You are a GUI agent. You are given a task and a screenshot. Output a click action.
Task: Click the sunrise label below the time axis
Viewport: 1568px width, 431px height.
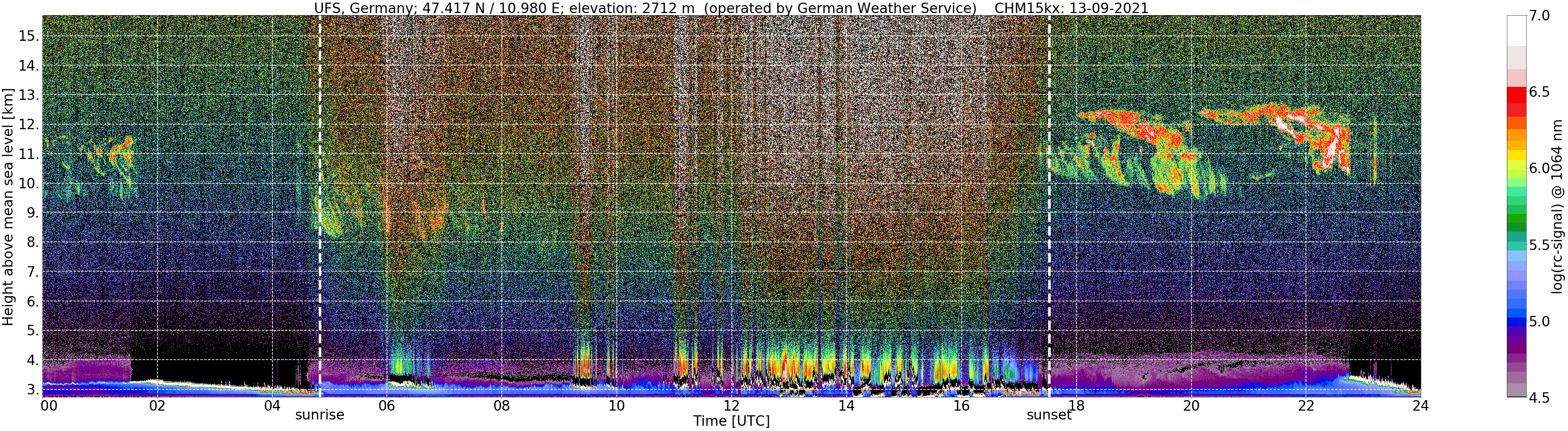click(320, 415)
